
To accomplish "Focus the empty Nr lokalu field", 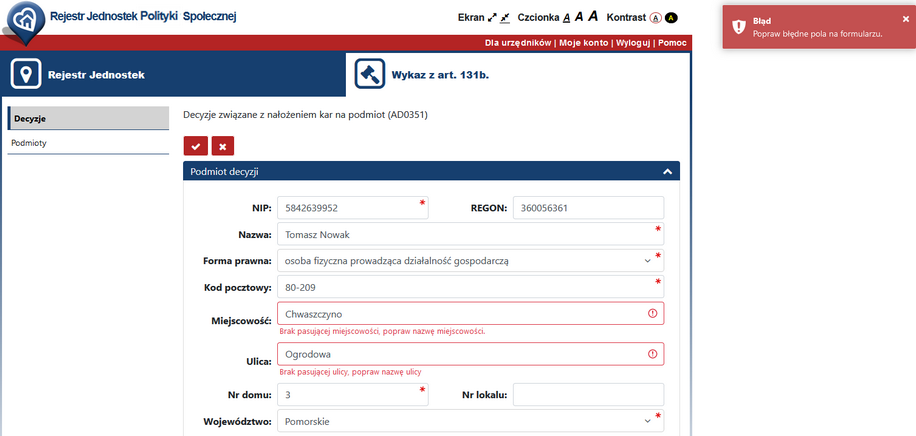I will tap(588, 395).
